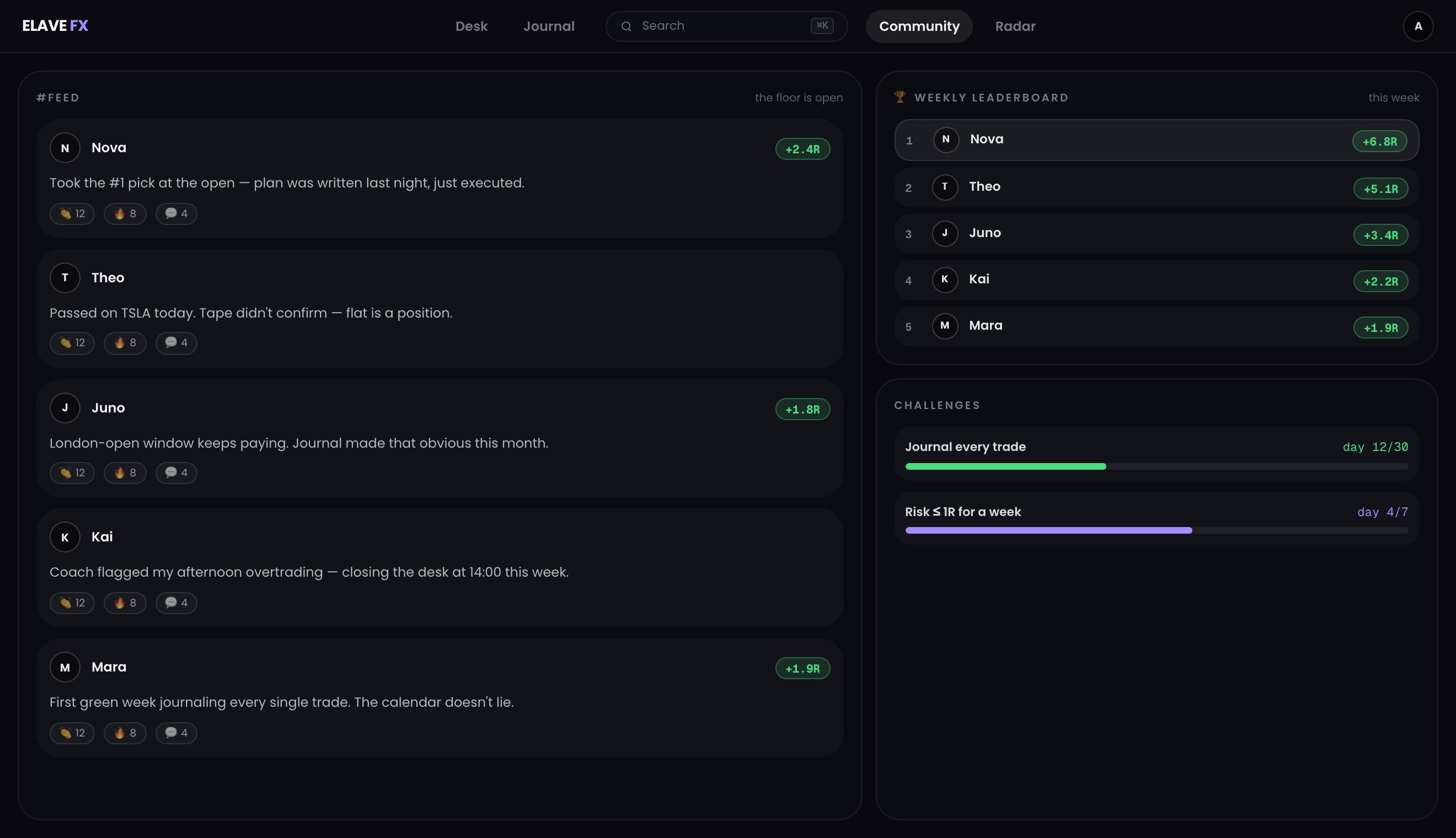Image resolution: width=1456 pixels, height=838 pixels.
Task: Select Theo's rank 2 leaderboard row
Action: (1157, 187)
